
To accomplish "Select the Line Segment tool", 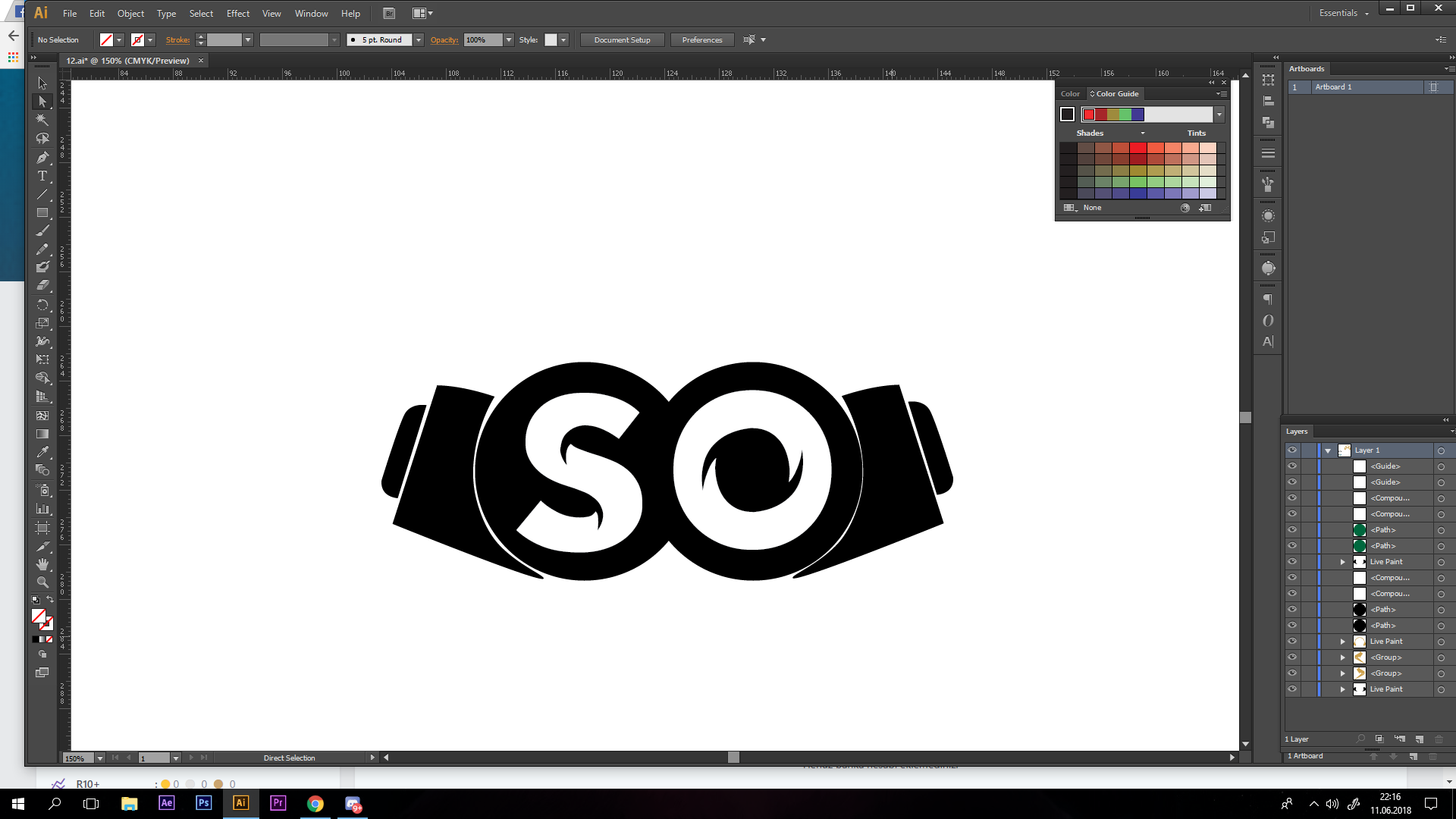I will click(x=42, y=195).
